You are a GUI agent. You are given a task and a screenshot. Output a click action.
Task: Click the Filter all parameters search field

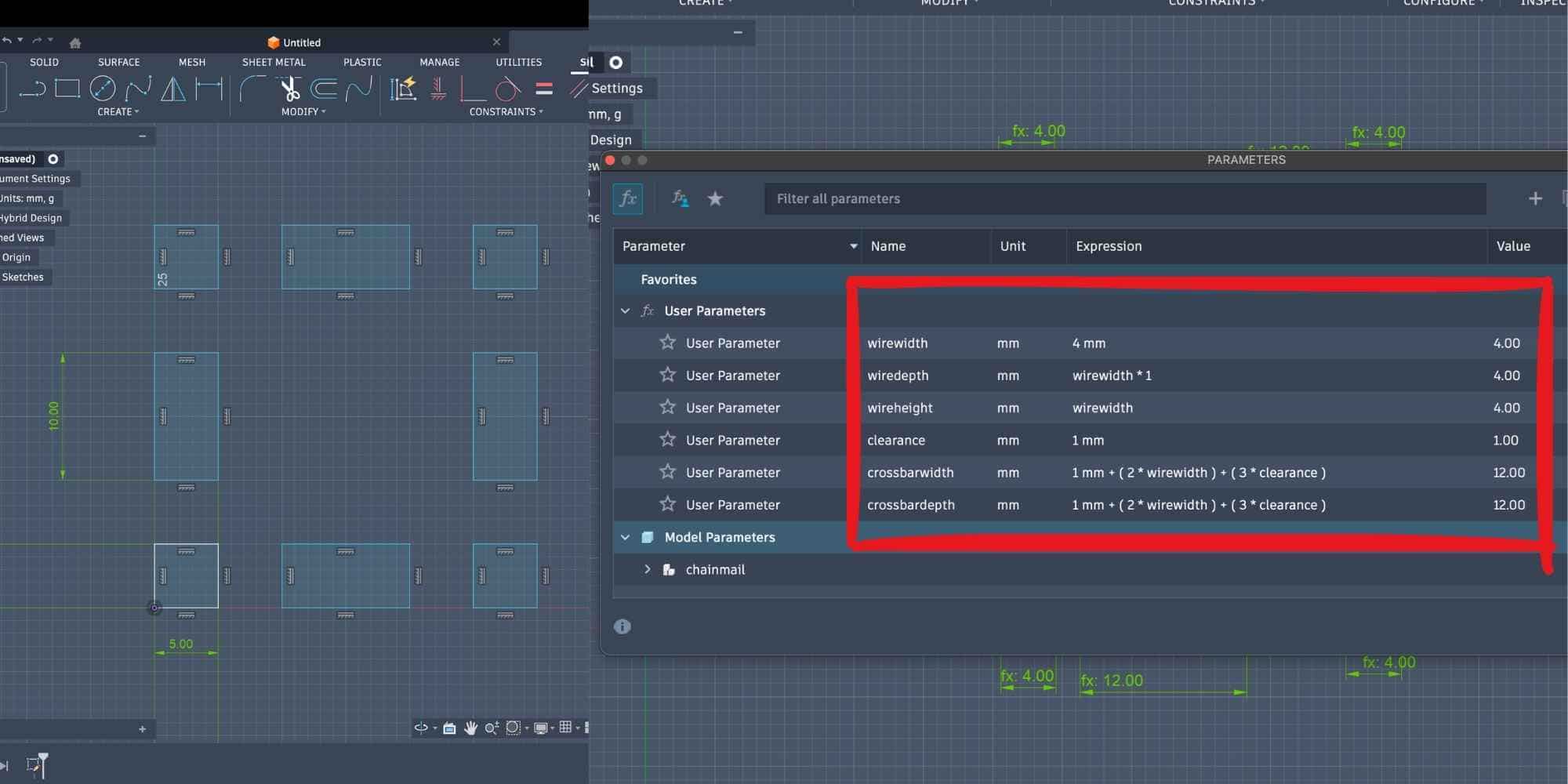[x=1125, y=199]
